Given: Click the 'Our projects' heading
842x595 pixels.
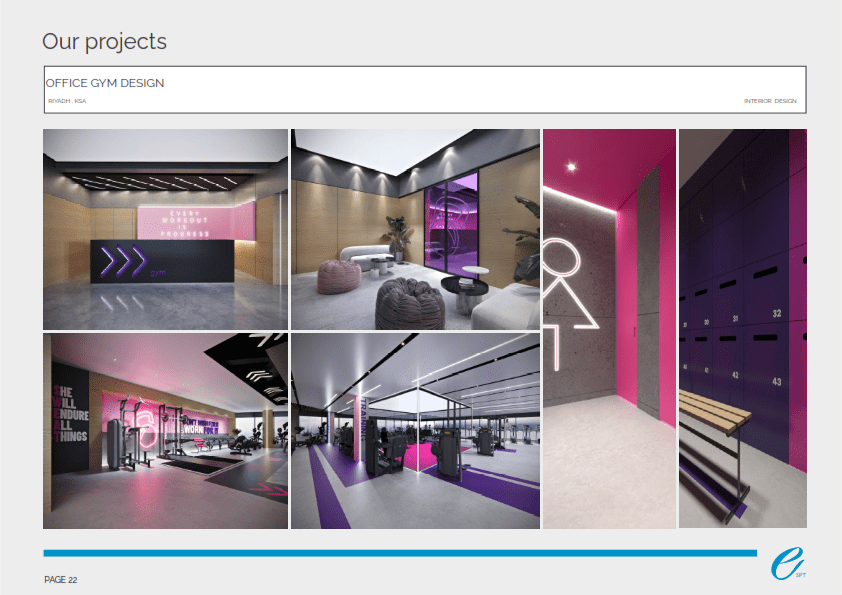Looking at the screenshot, I should point(104,41).
